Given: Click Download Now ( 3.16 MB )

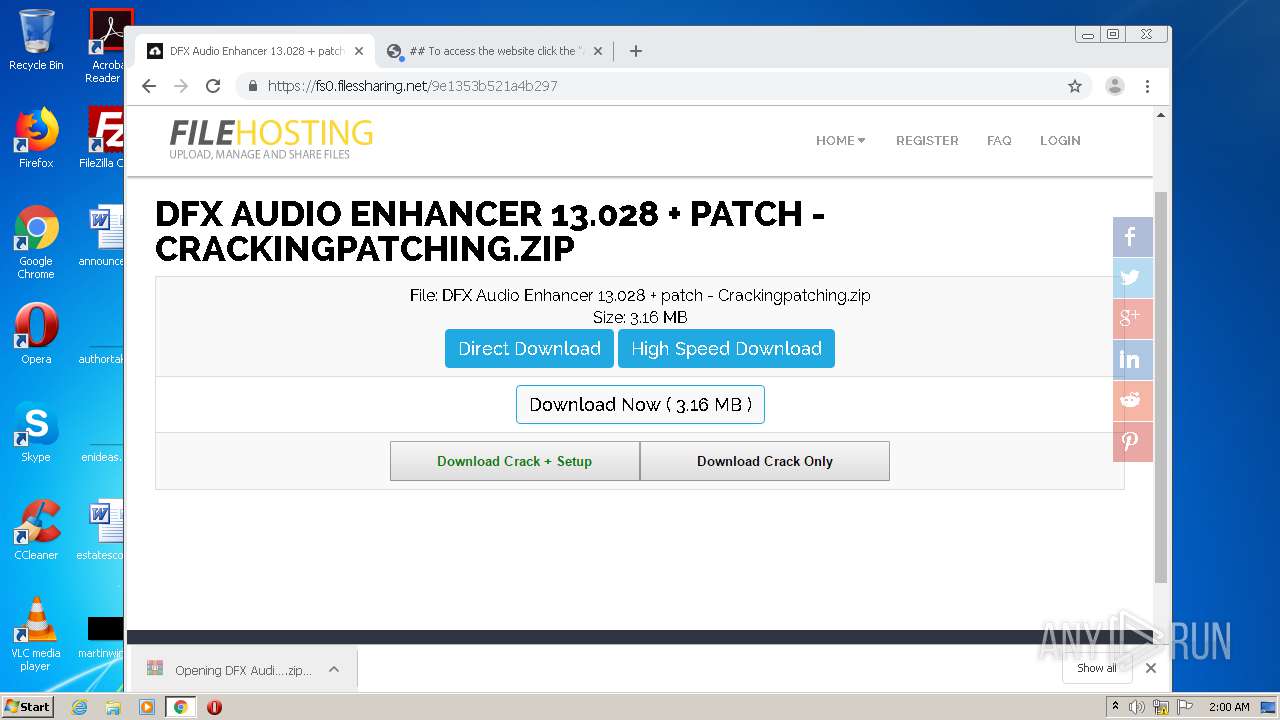Looking at the screenshot, I should 640,405.
